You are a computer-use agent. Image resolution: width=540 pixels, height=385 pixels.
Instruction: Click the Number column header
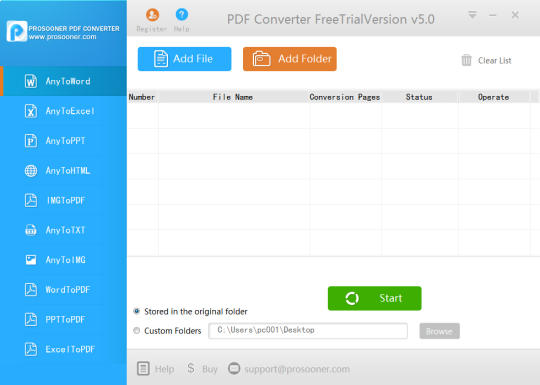142,97
